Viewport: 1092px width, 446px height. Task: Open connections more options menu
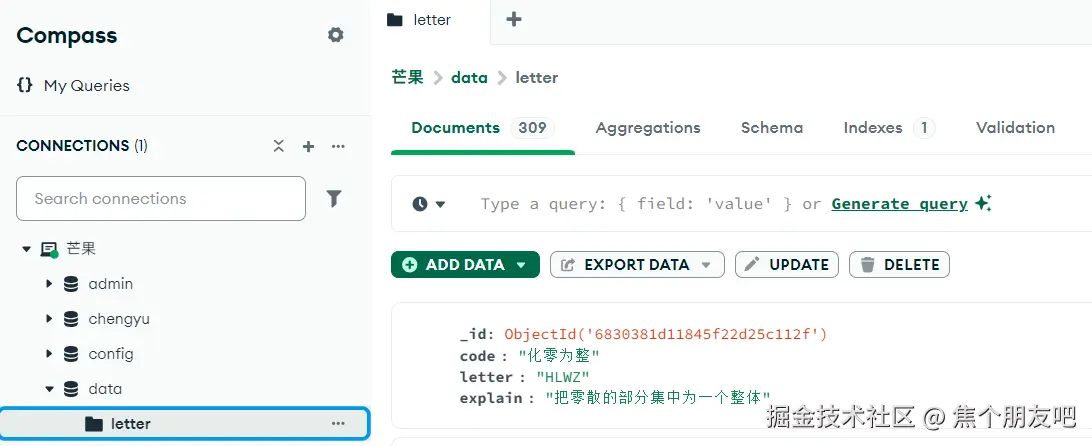tap(338, 146)
